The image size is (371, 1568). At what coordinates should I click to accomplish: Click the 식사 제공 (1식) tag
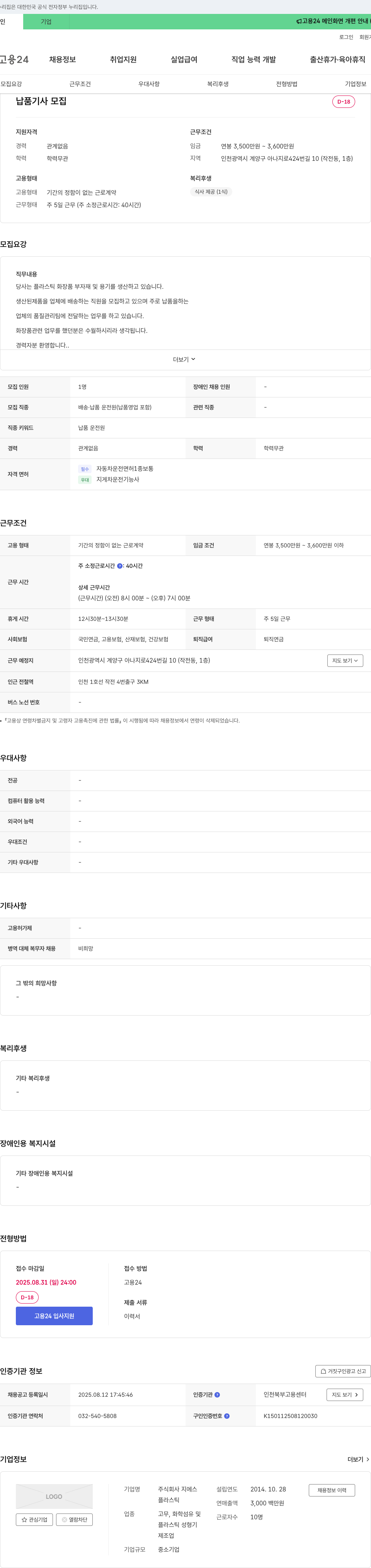point(211,192)
